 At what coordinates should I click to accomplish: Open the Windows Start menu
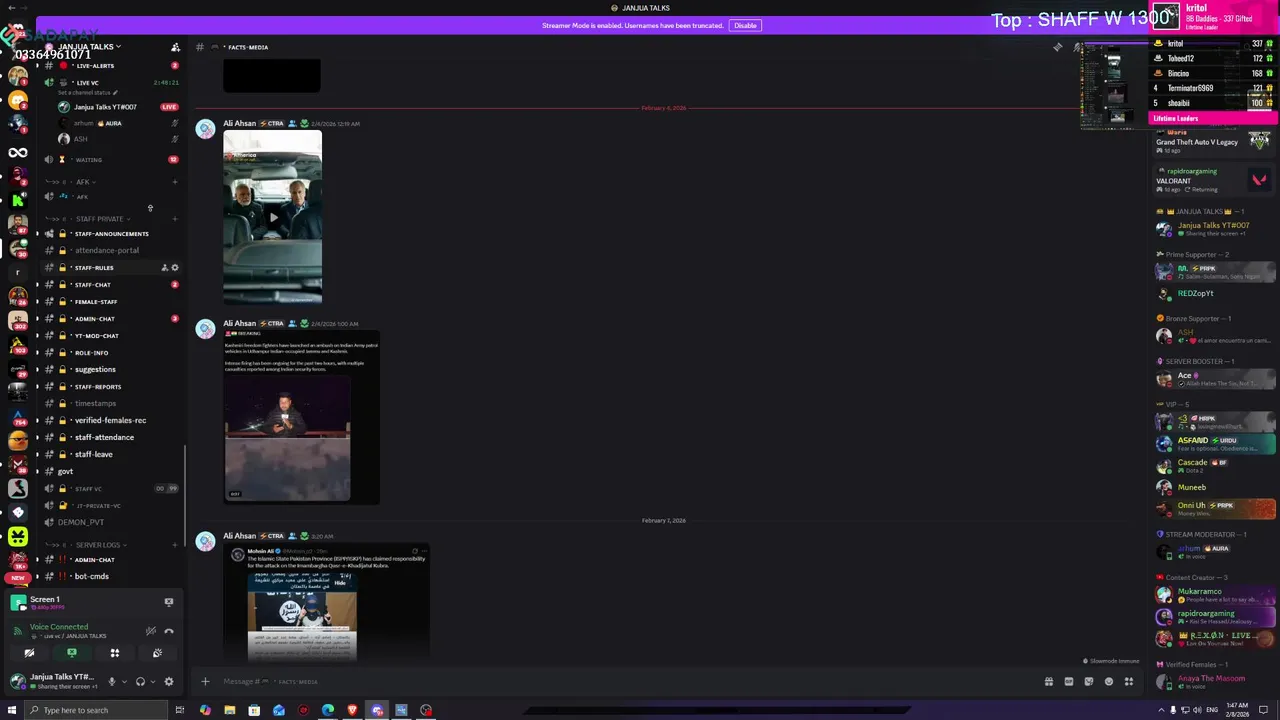click(14, 710)
